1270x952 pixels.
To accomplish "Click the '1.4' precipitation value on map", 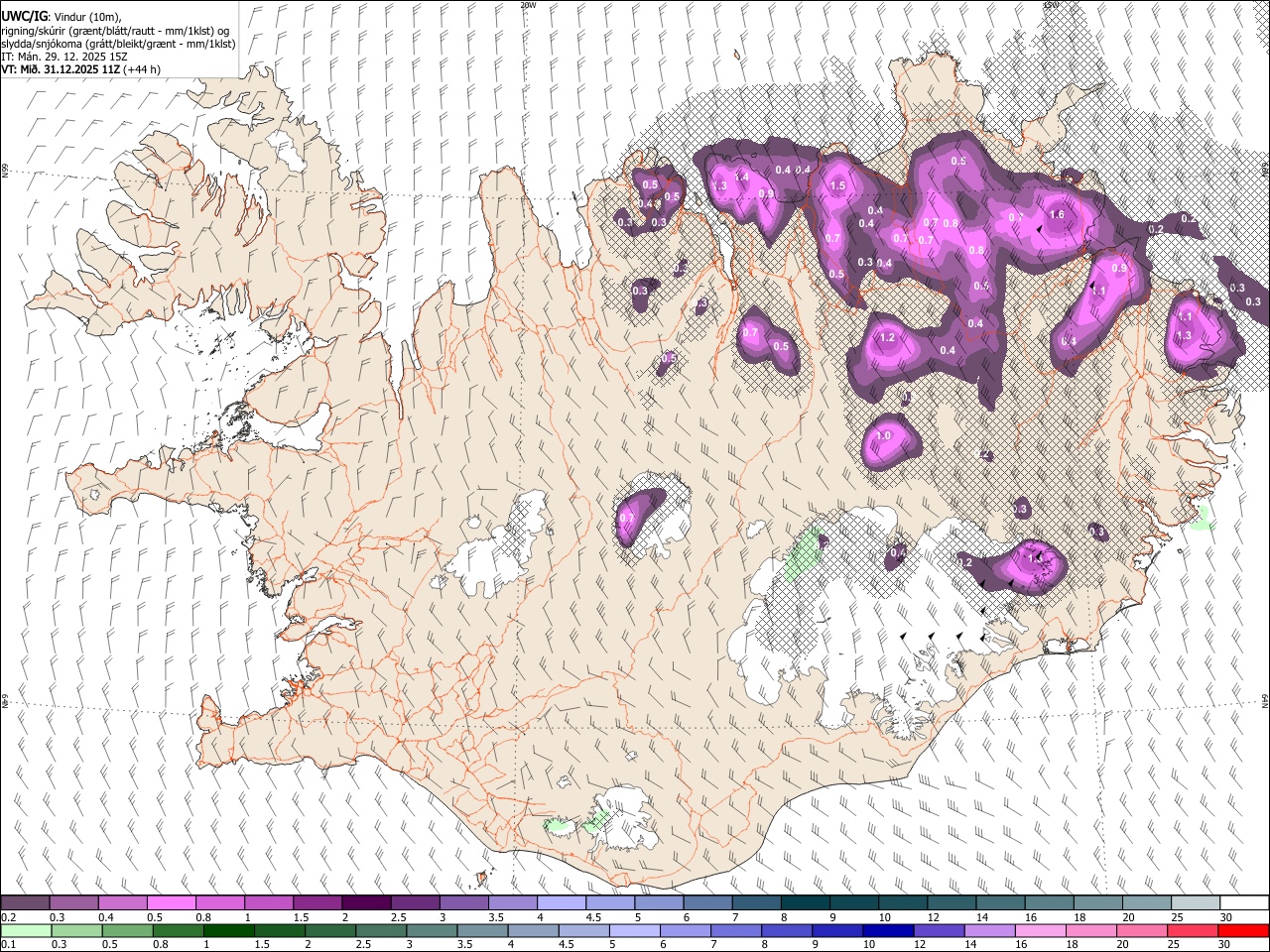I will pyautogui.click(x=741, y=177).
